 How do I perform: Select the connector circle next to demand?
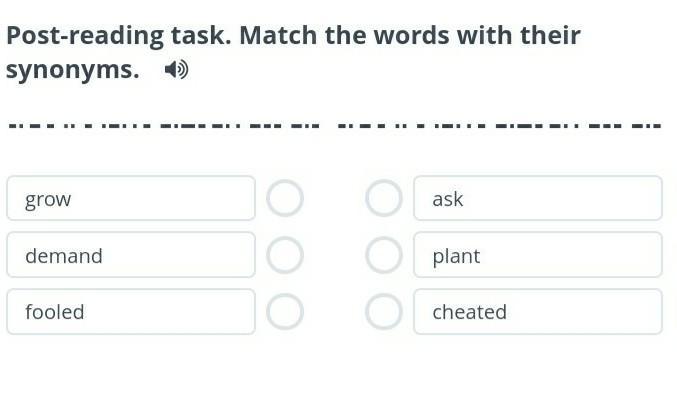285,255
